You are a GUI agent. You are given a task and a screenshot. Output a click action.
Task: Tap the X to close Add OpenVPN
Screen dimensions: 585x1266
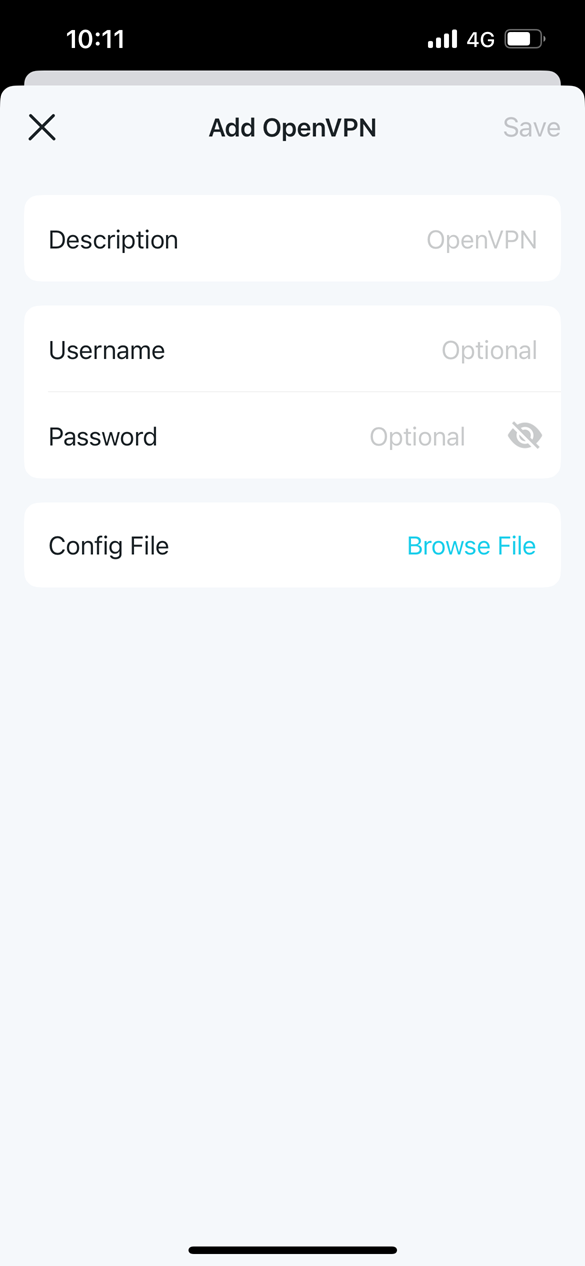[41, 127]
